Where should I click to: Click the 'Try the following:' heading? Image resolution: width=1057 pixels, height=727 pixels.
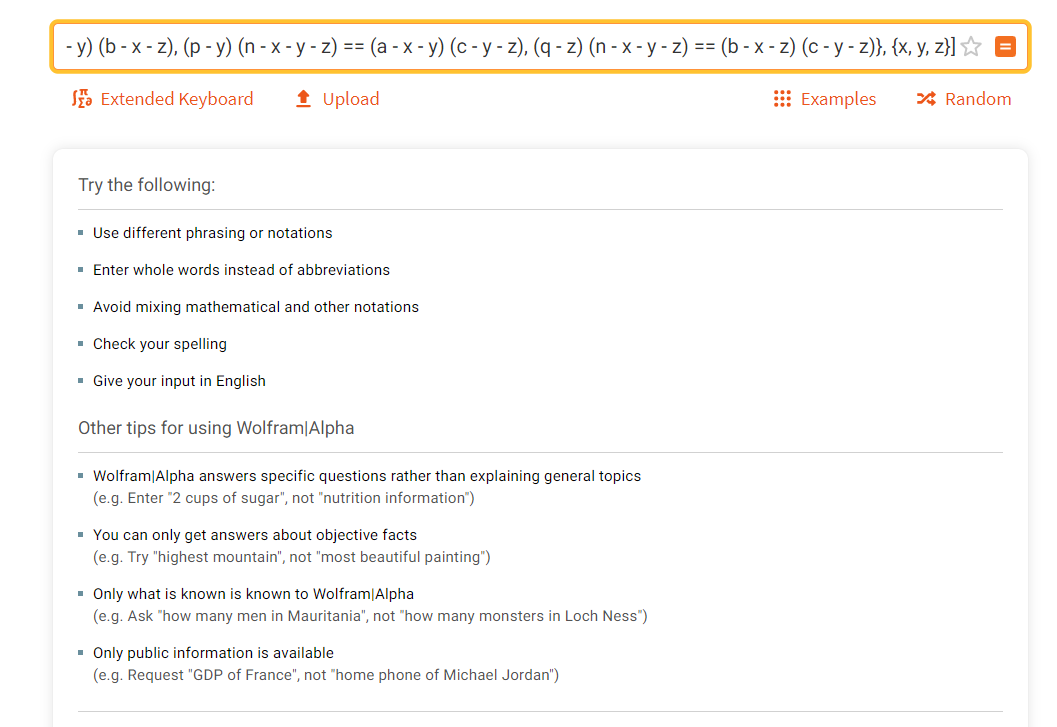[146, 185]
